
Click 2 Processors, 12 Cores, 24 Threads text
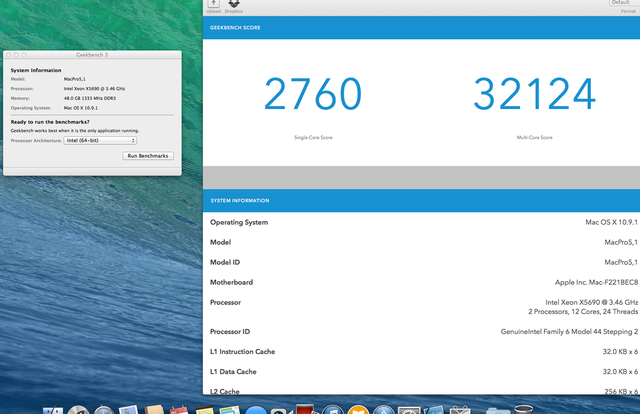583,312
